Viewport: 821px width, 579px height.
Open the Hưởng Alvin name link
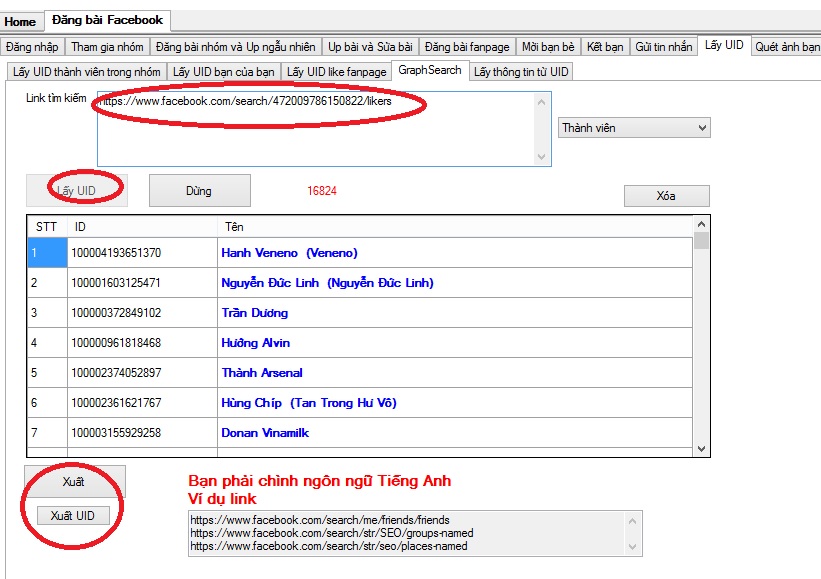point(256,343)
